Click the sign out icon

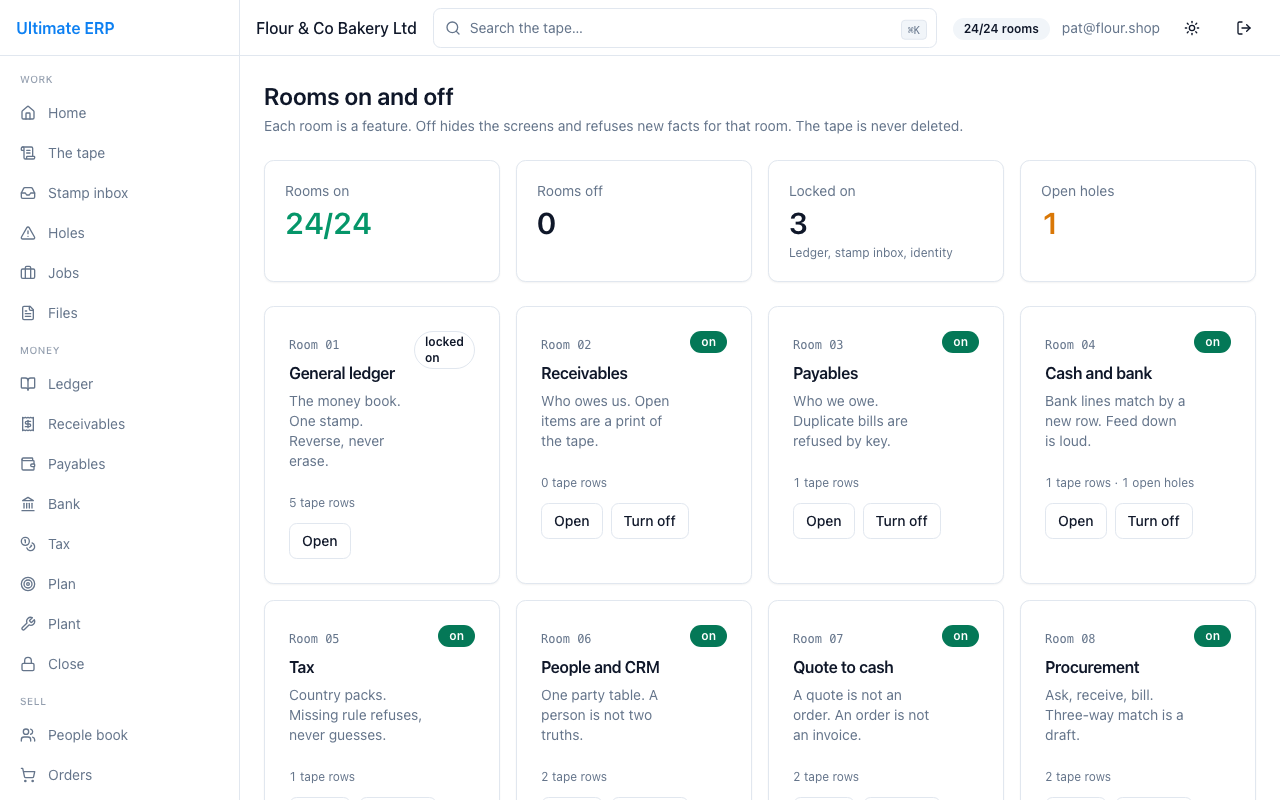tap(1244, 28)
